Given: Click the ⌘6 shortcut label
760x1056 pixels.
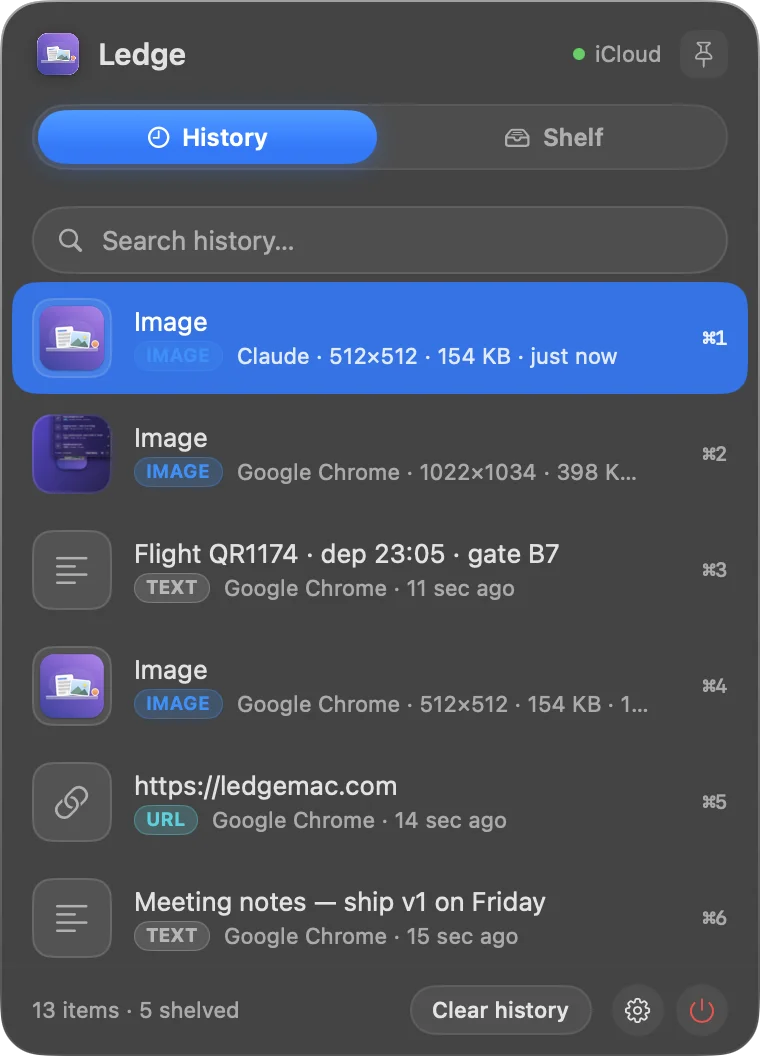Looking at the screenshot, I should (714, 917).
